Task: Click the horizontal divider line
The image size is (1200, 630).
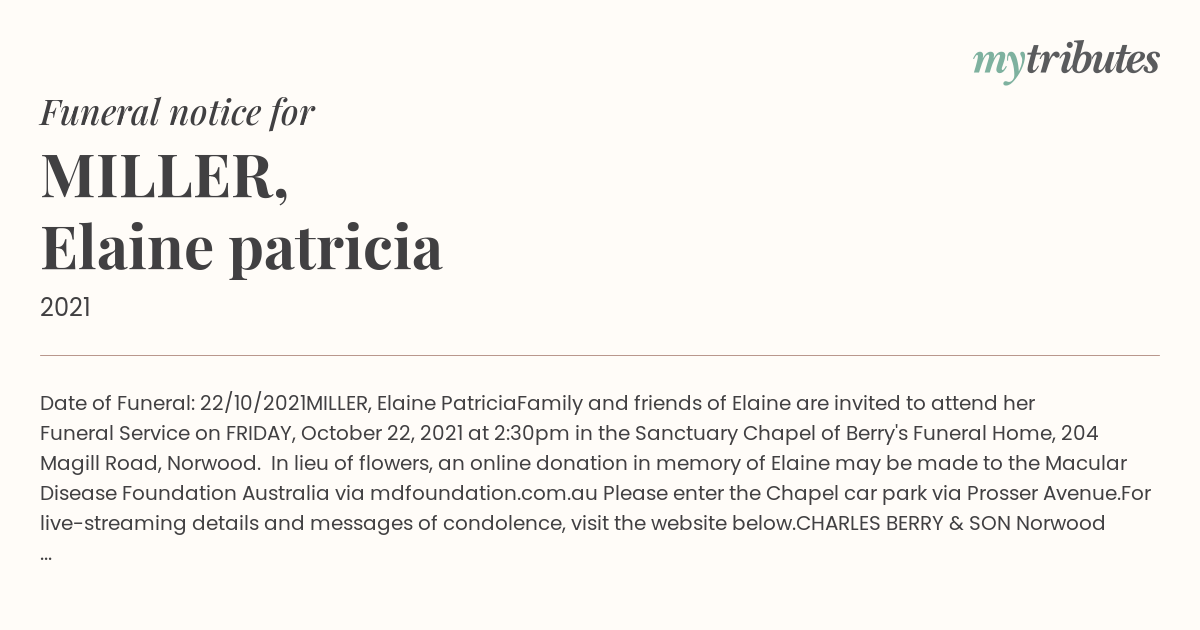Action: [x=600, y=355]
